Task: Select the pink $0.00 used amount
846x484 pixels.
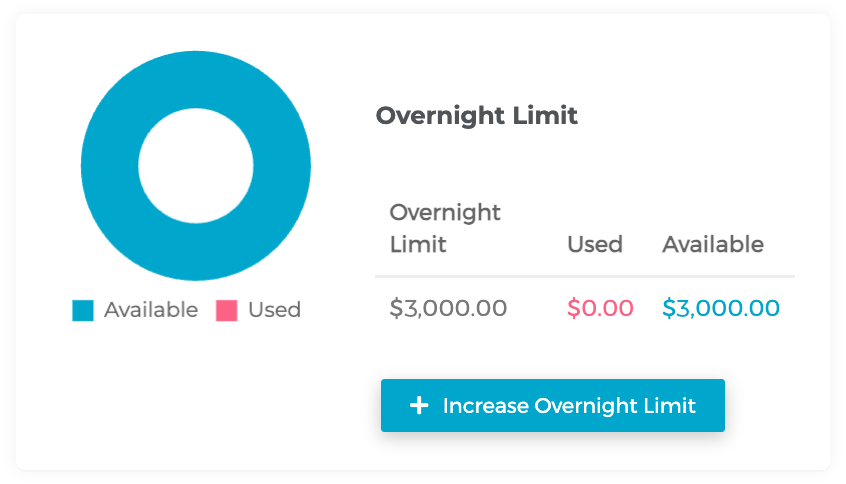Action: 600,308
